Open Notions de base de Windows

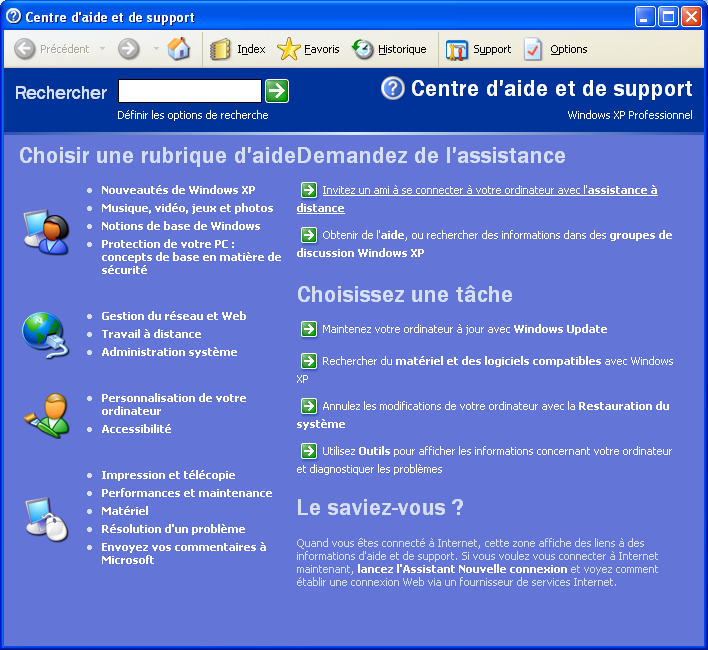click(181, 226)
